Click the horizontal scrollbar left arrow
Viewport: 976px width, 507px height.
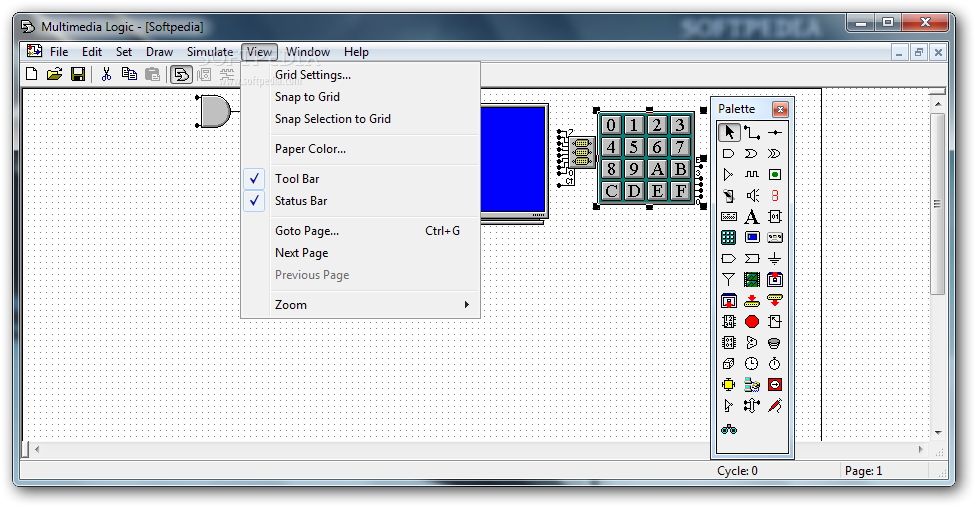coord(37,449)
